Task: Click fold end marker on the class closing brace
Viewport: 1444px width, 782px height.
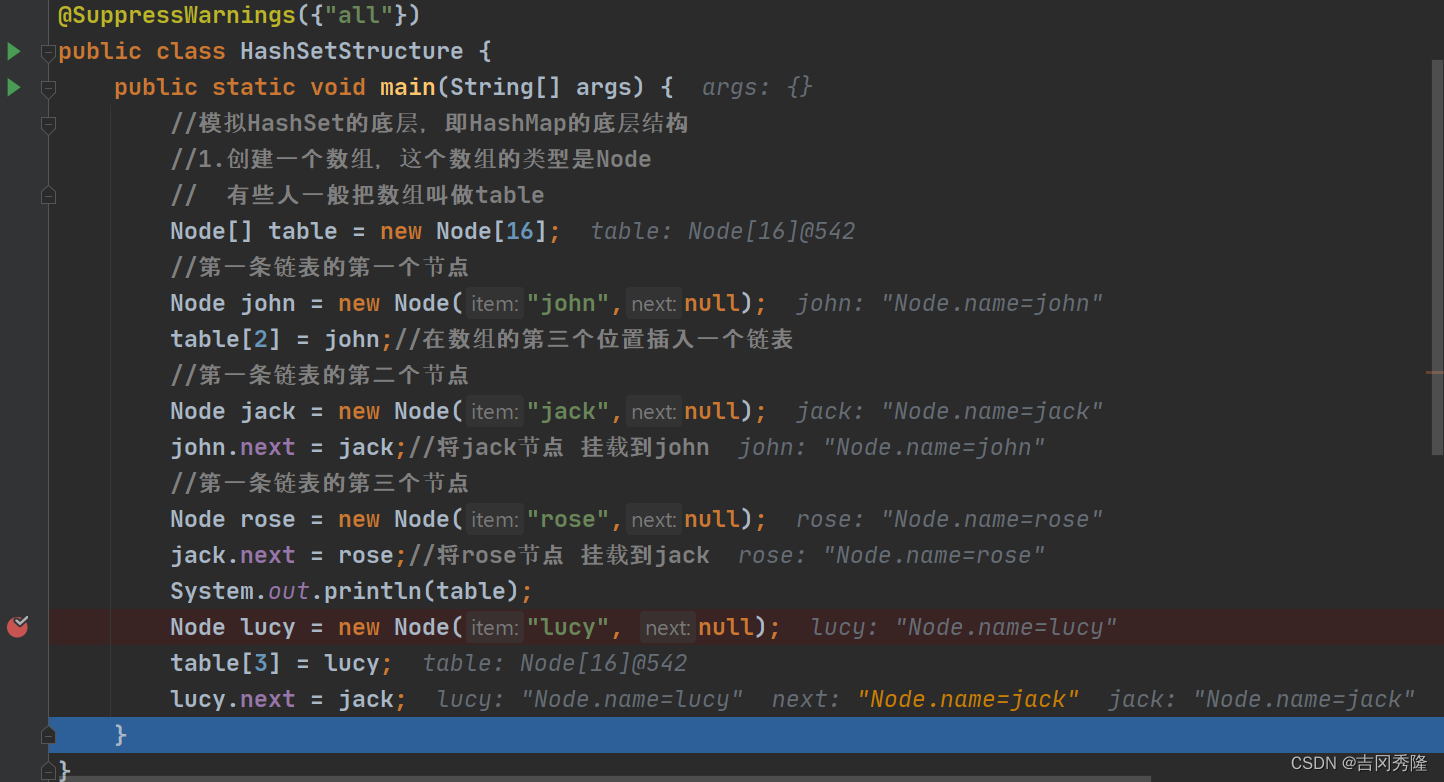Action: (x=47, y=771)
